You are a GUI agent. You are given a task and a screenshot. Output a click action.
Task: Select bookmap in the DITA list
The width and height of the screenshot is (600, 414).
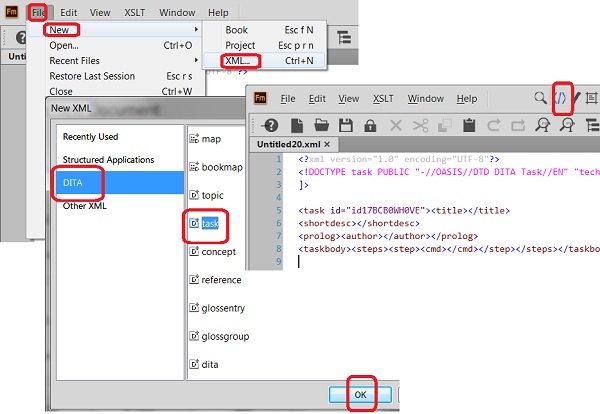[222, 167]
